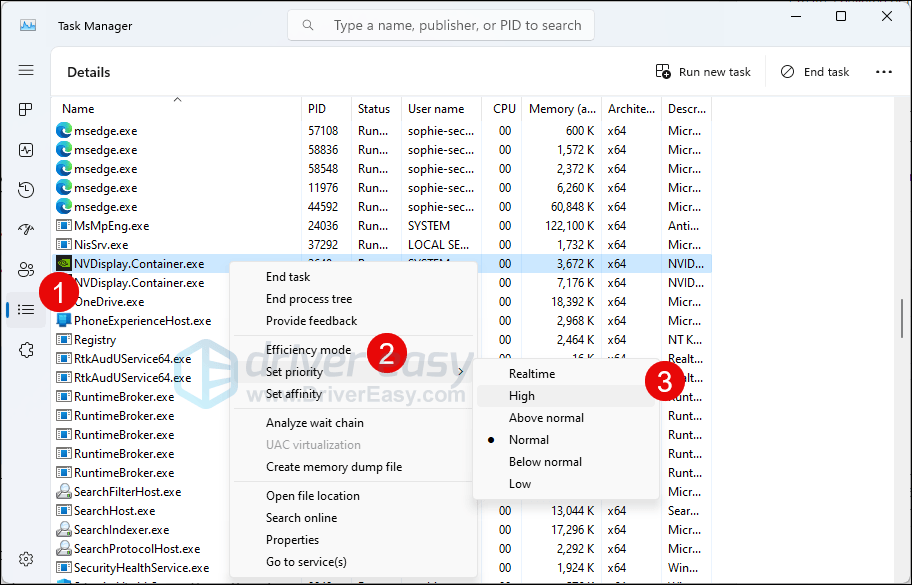
Task: Open the Set priority submenu
Action: coord(294,372)
